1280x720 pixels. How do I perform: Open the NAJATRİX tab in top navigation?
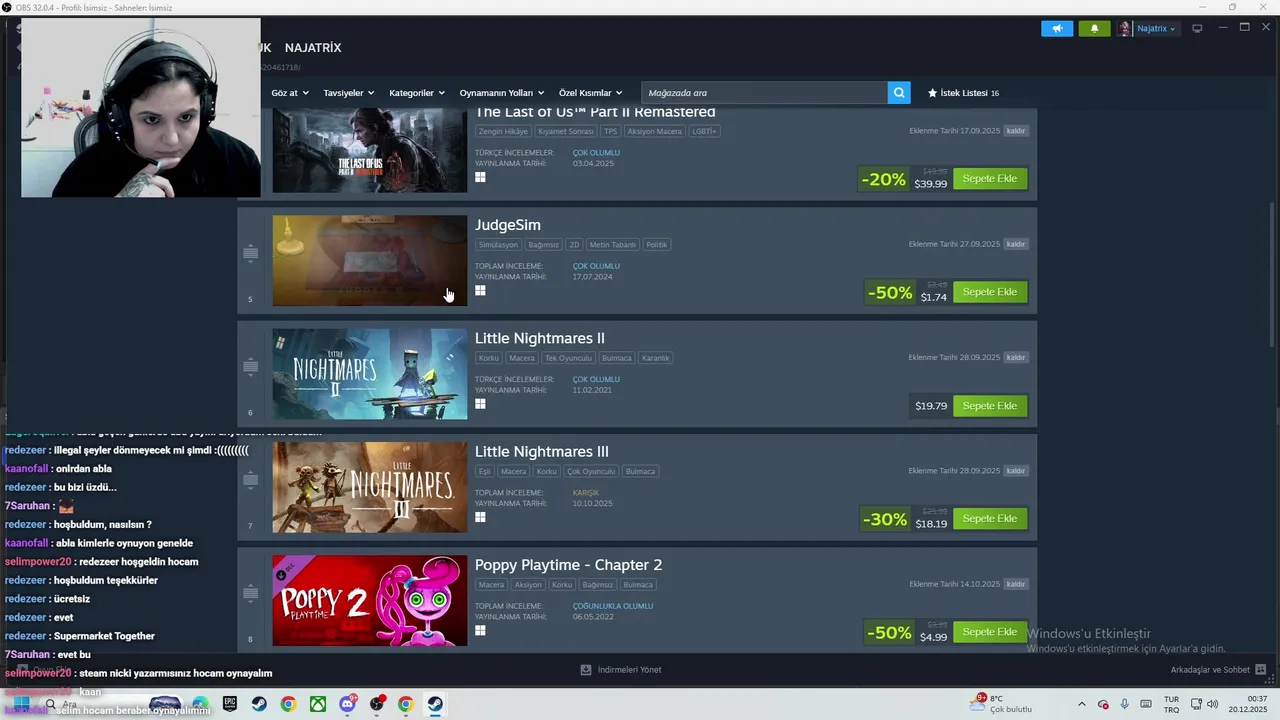pyautogui.click(x=313, y=48)
